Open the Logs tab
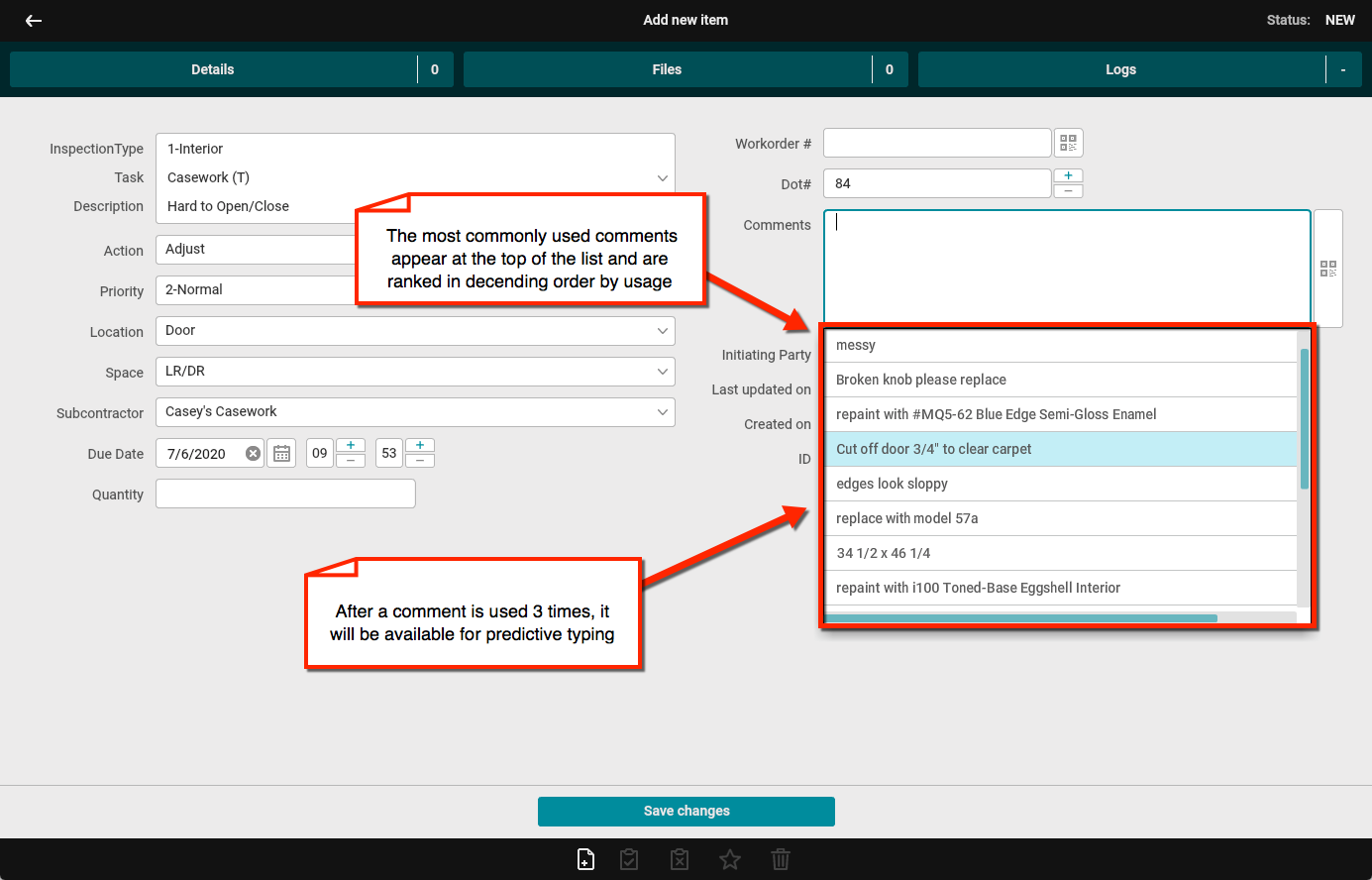Screen dimensions: 1372x880 (x=1120, y=69)
